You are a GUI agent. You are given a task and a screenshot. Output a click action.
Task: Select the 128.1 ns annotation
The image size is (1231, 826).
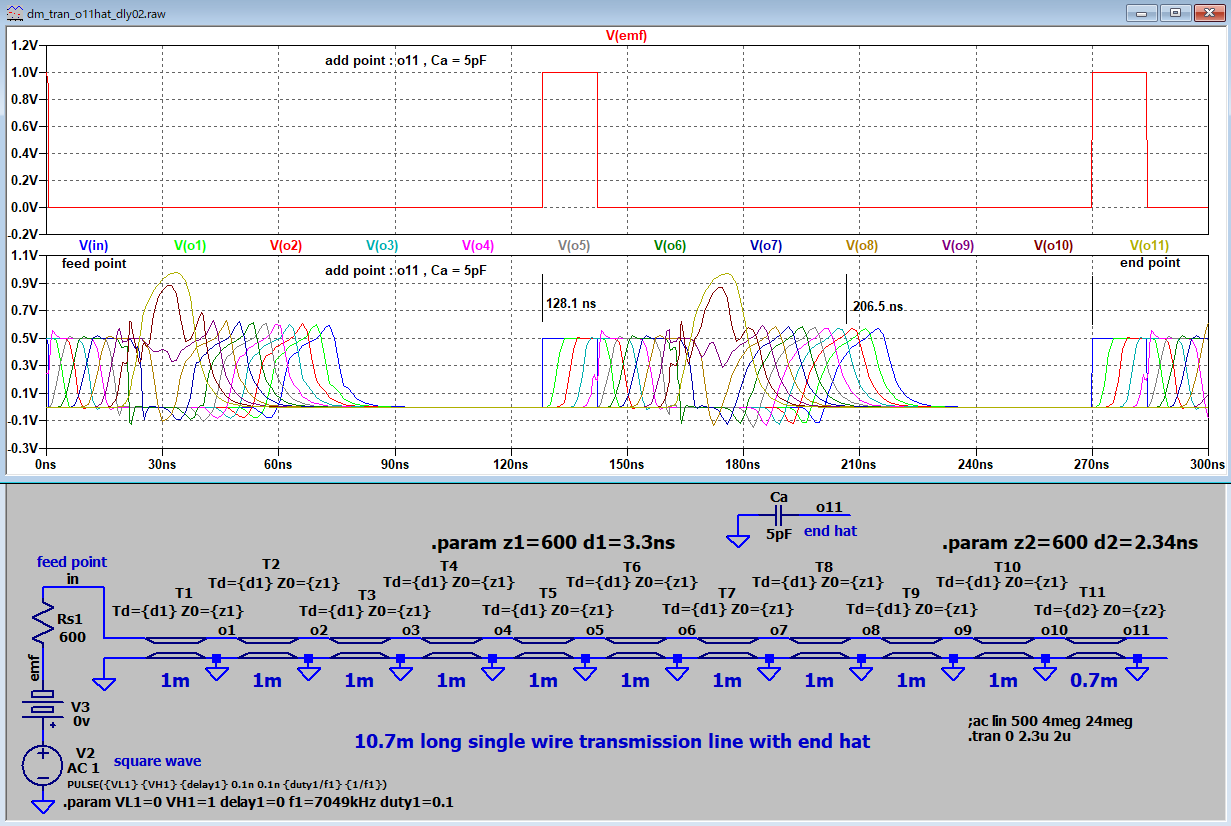571,303
